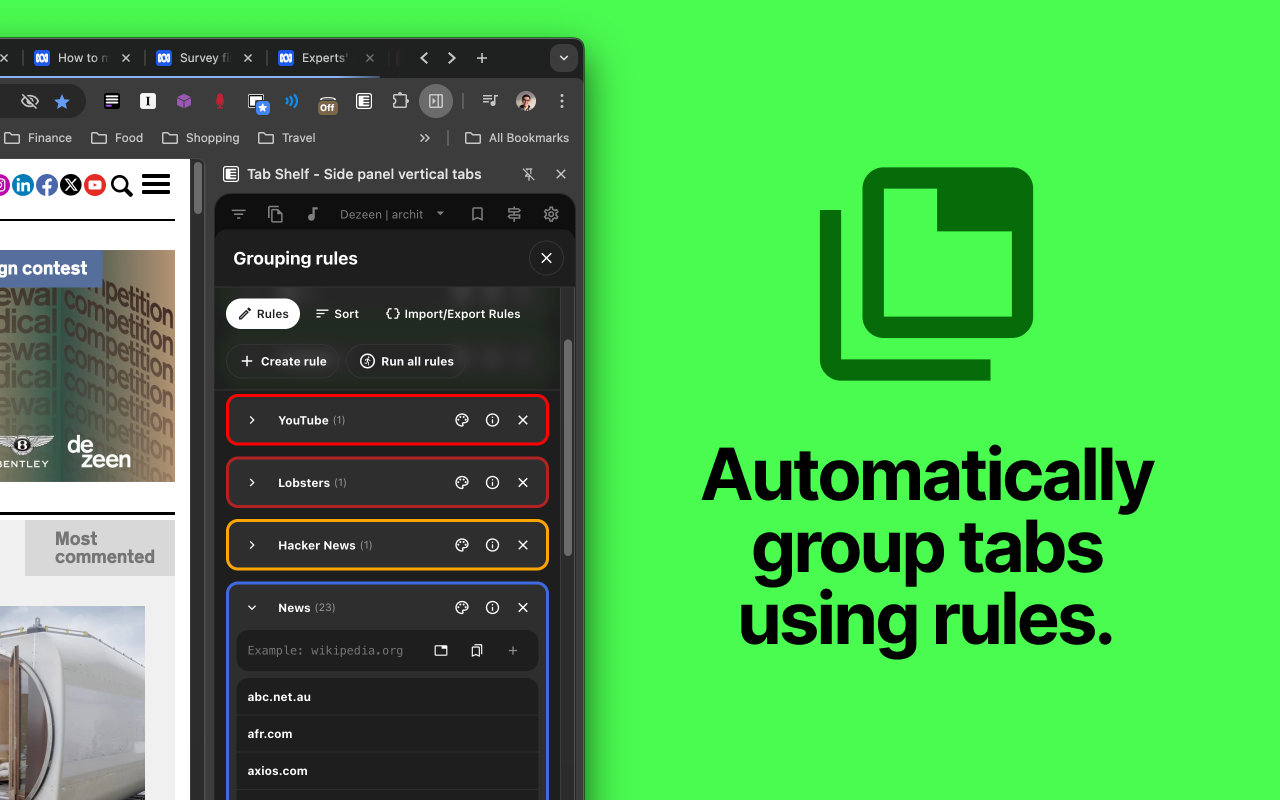
Task: Expand the Hacker News rule group
Action: coord(252,545)
